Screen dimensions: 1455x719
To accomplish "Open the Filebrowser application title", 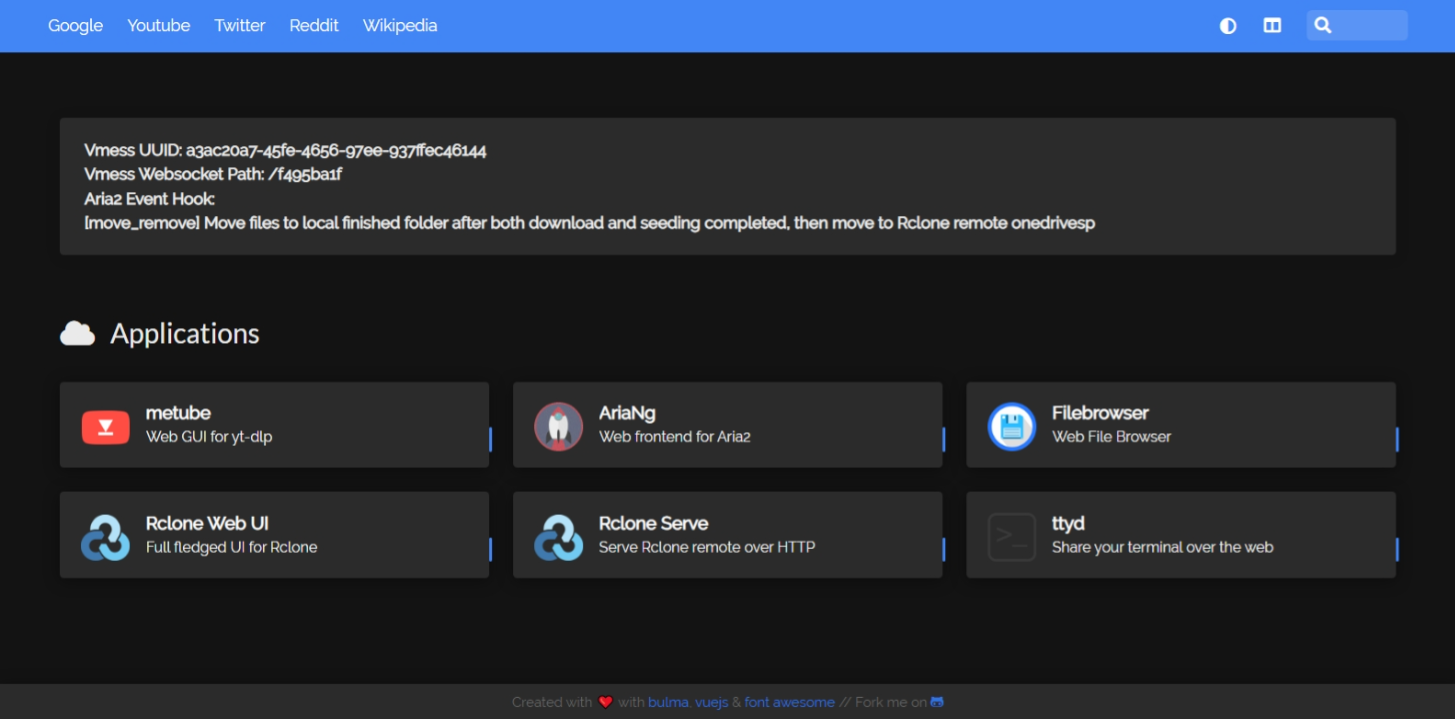I will coord(1100,413).
